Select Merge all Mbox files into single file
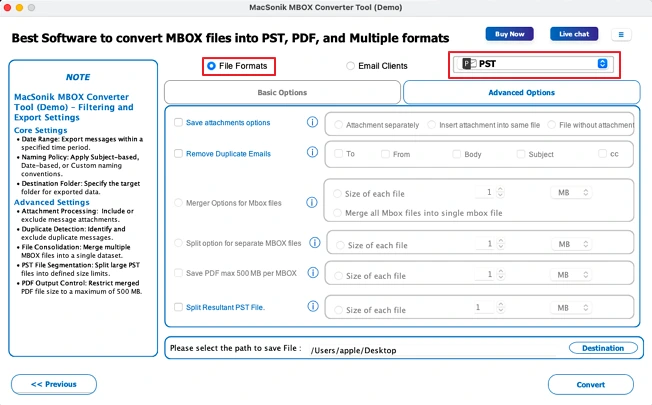This screenshot has width=652, height=405. [x=337, y=213]
